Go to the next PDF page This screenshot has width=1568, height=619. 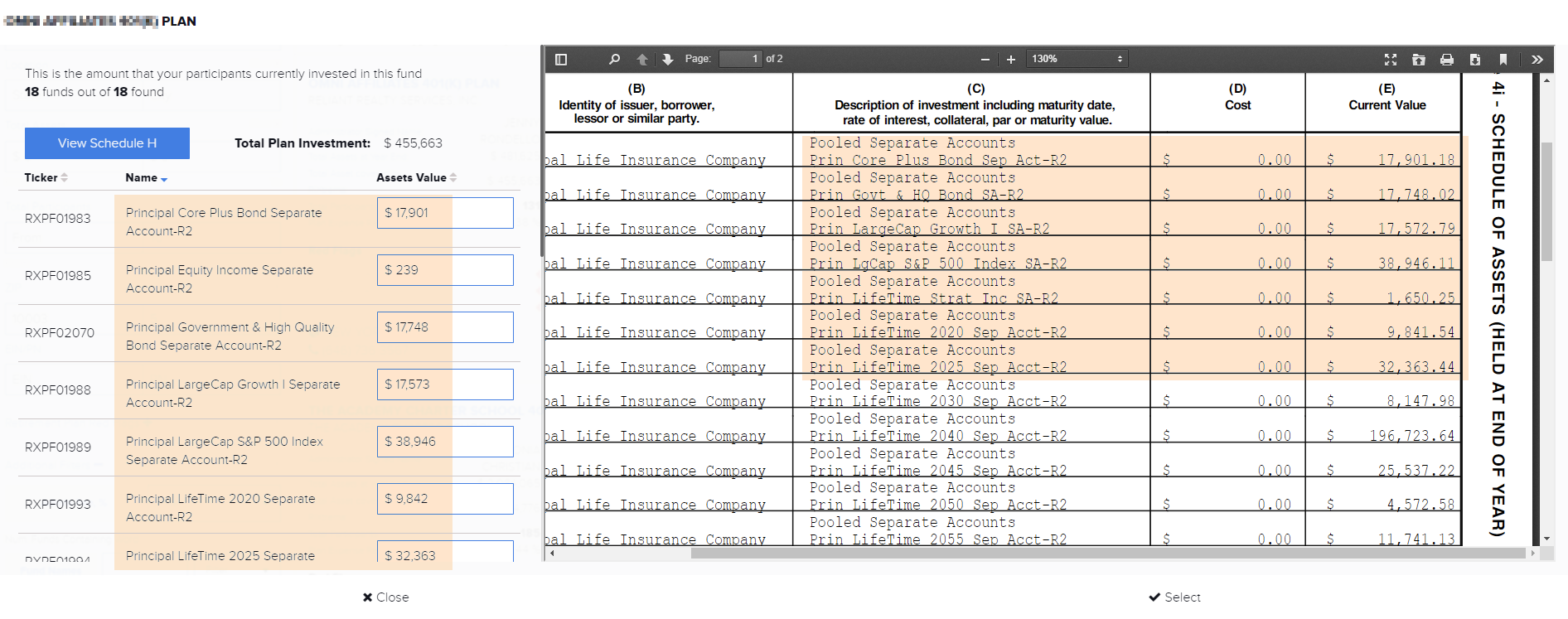[668, 60]
